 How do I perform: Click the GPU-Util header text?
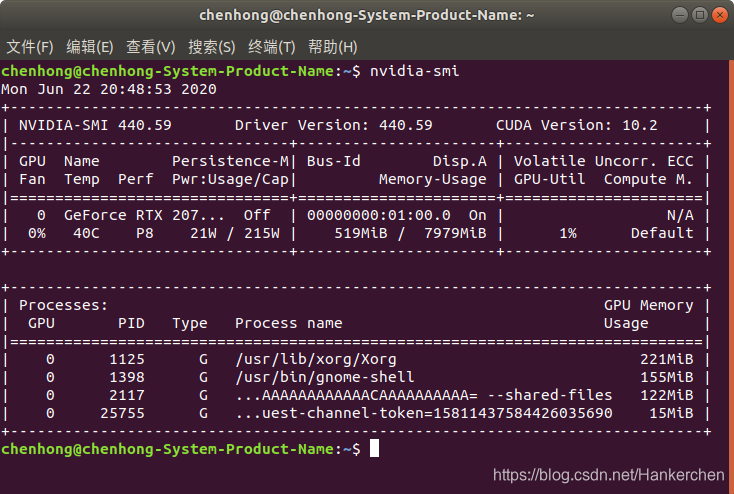[550, 179]
